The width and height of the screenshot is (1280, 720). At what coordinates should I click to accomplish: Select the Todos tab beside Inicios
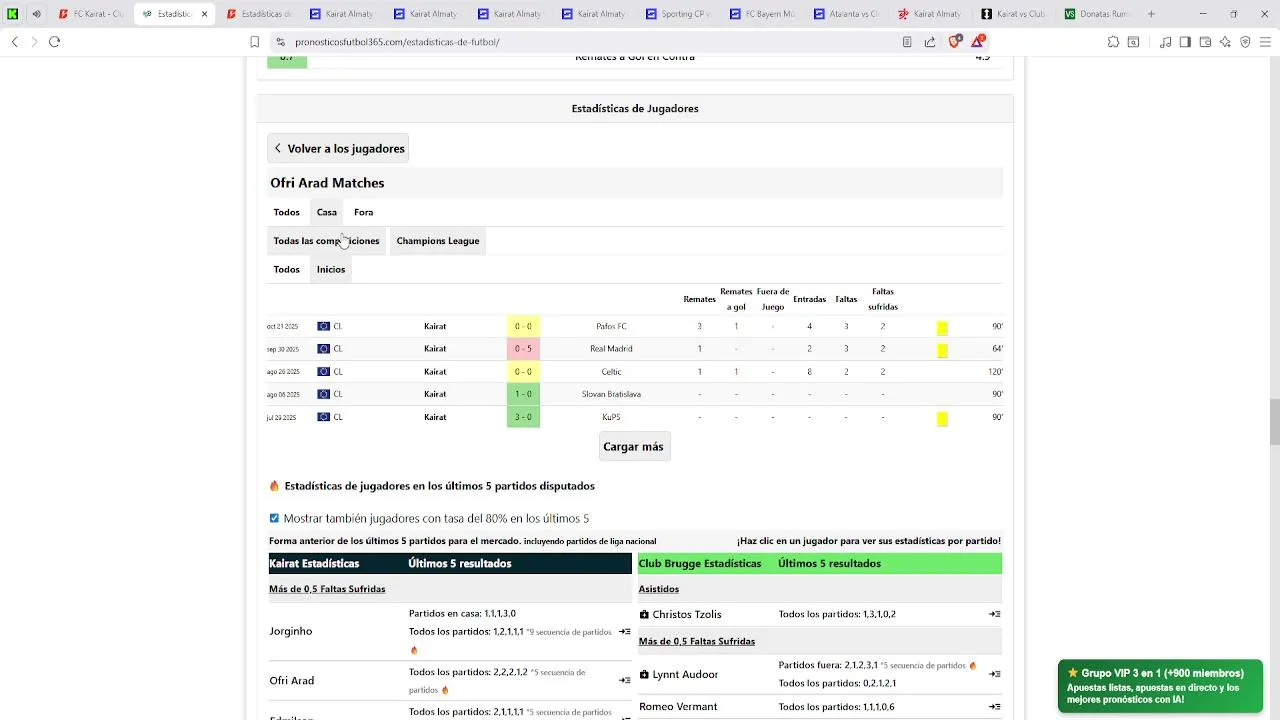click(287, 269)
